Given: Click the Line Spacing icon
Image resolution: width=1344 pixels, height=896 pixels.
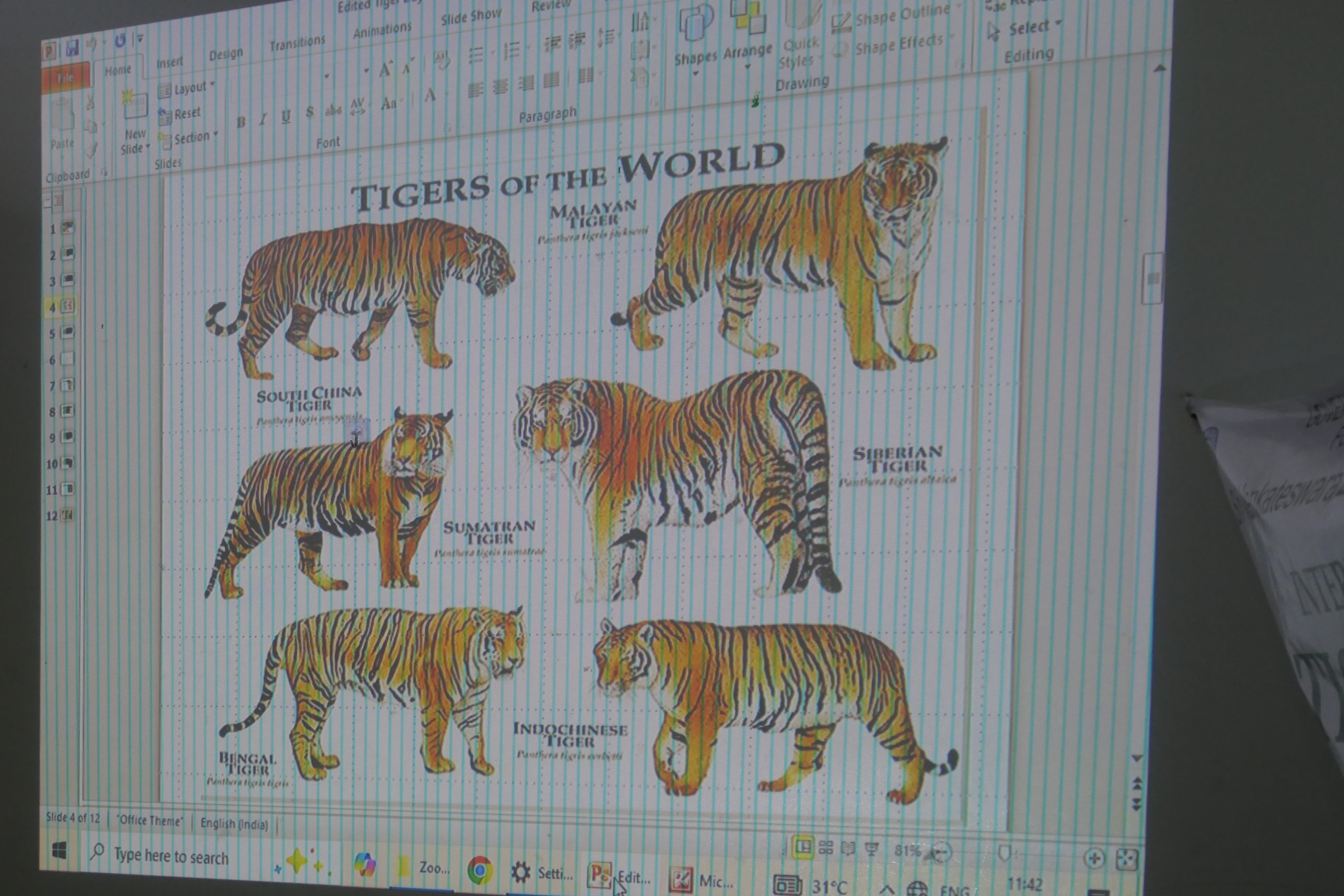Looking at the screenshot, I should click(x=606, y=37).
